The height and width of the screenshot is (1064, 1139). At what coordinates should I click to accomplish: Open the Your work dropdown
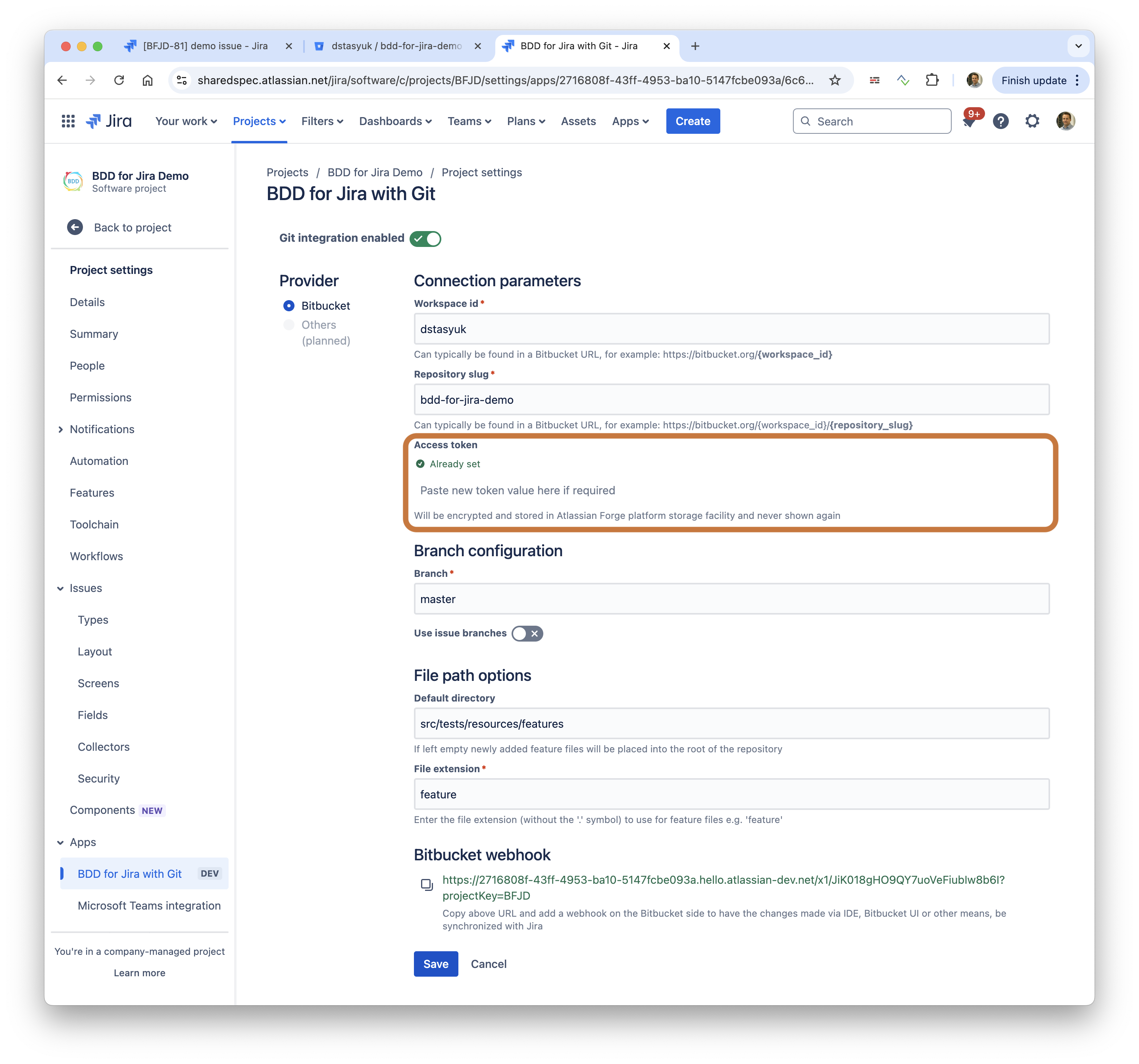point(186,121)
